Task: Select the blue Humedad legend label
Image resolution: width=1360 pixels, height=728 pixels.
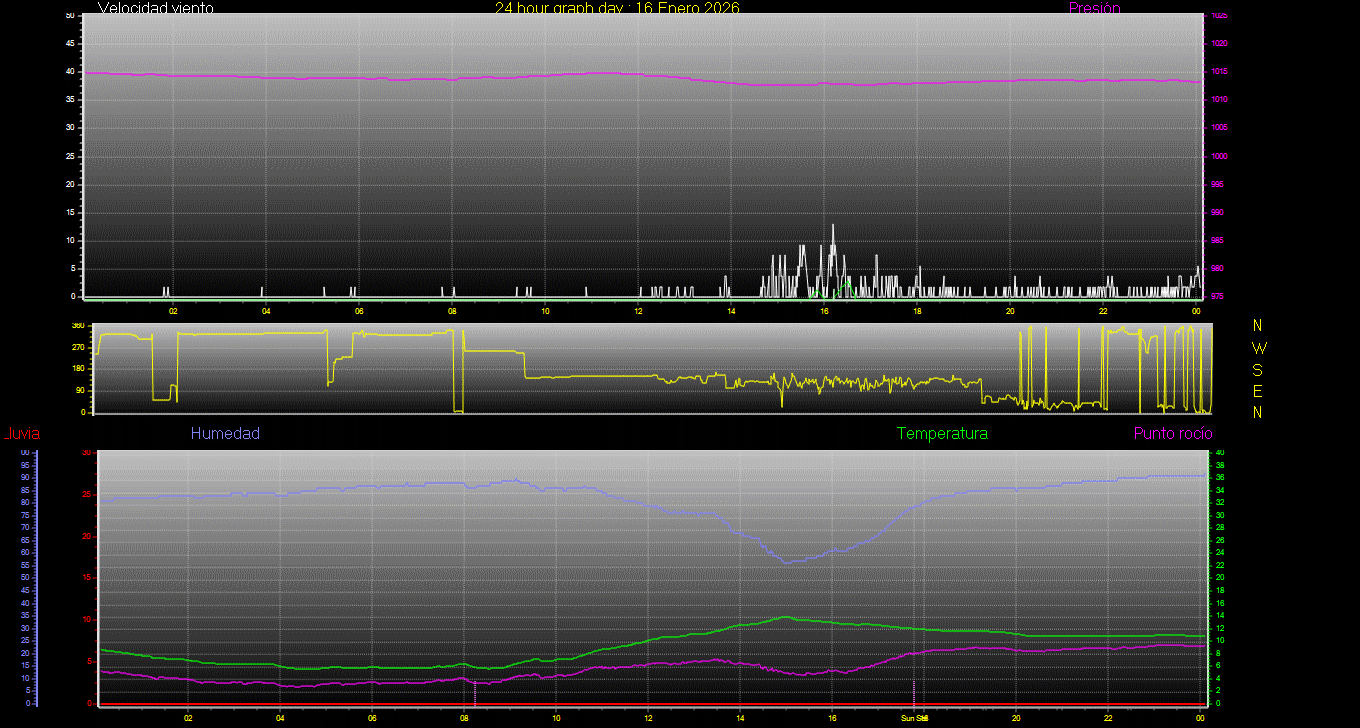Action: coord(225,434)
